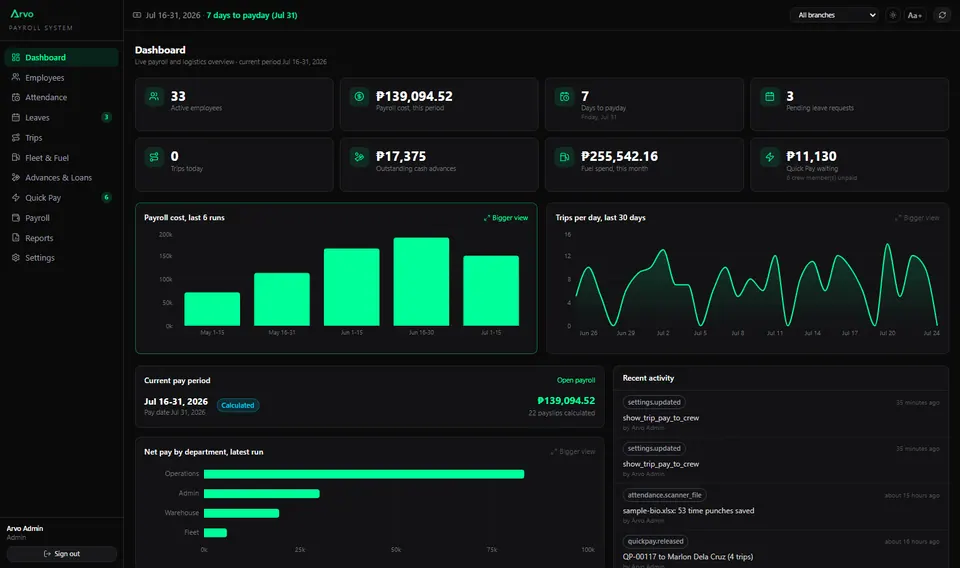Screen dimensions: 960x568
Task: Click the Sign out button
Action: (x=61, y=554)
